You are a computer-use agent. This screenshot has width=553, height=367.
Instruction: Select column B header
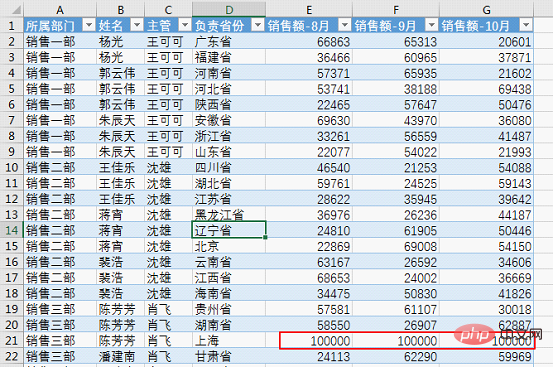pyautogui.click(x=120, y=10)
